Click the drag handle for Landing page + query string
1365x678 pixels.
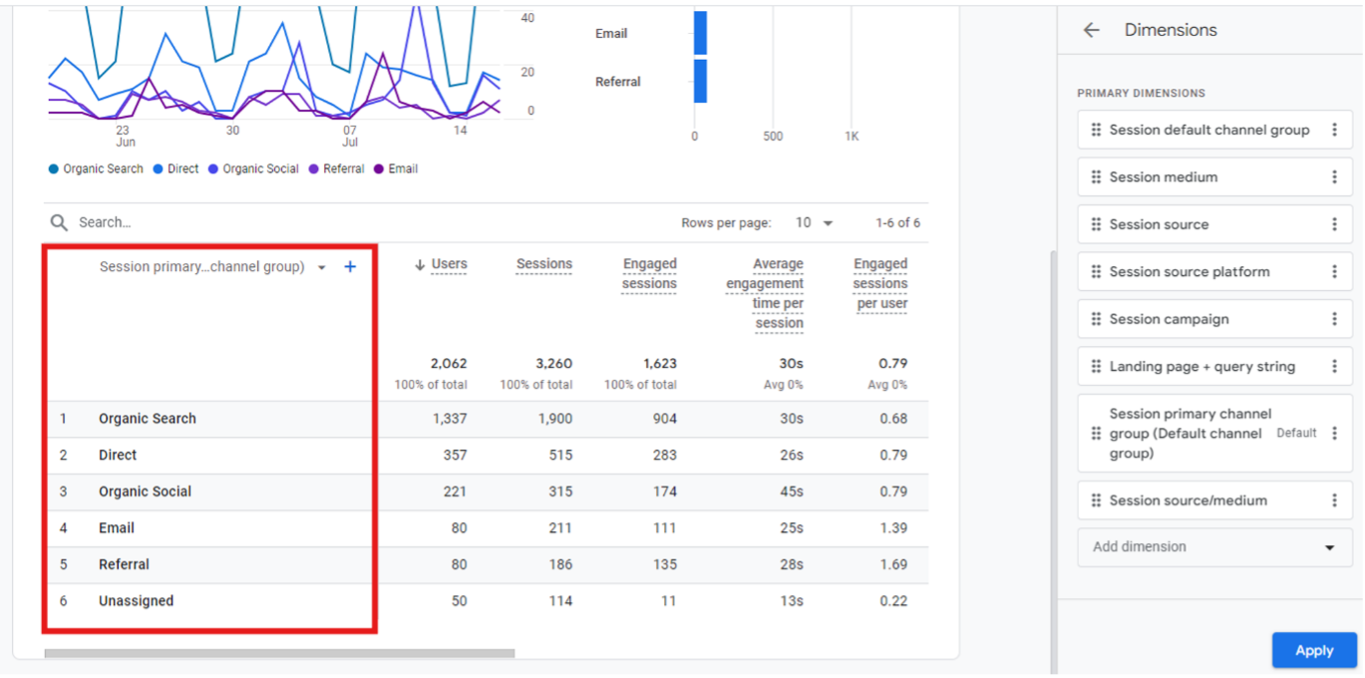[x=1096, y=366]
